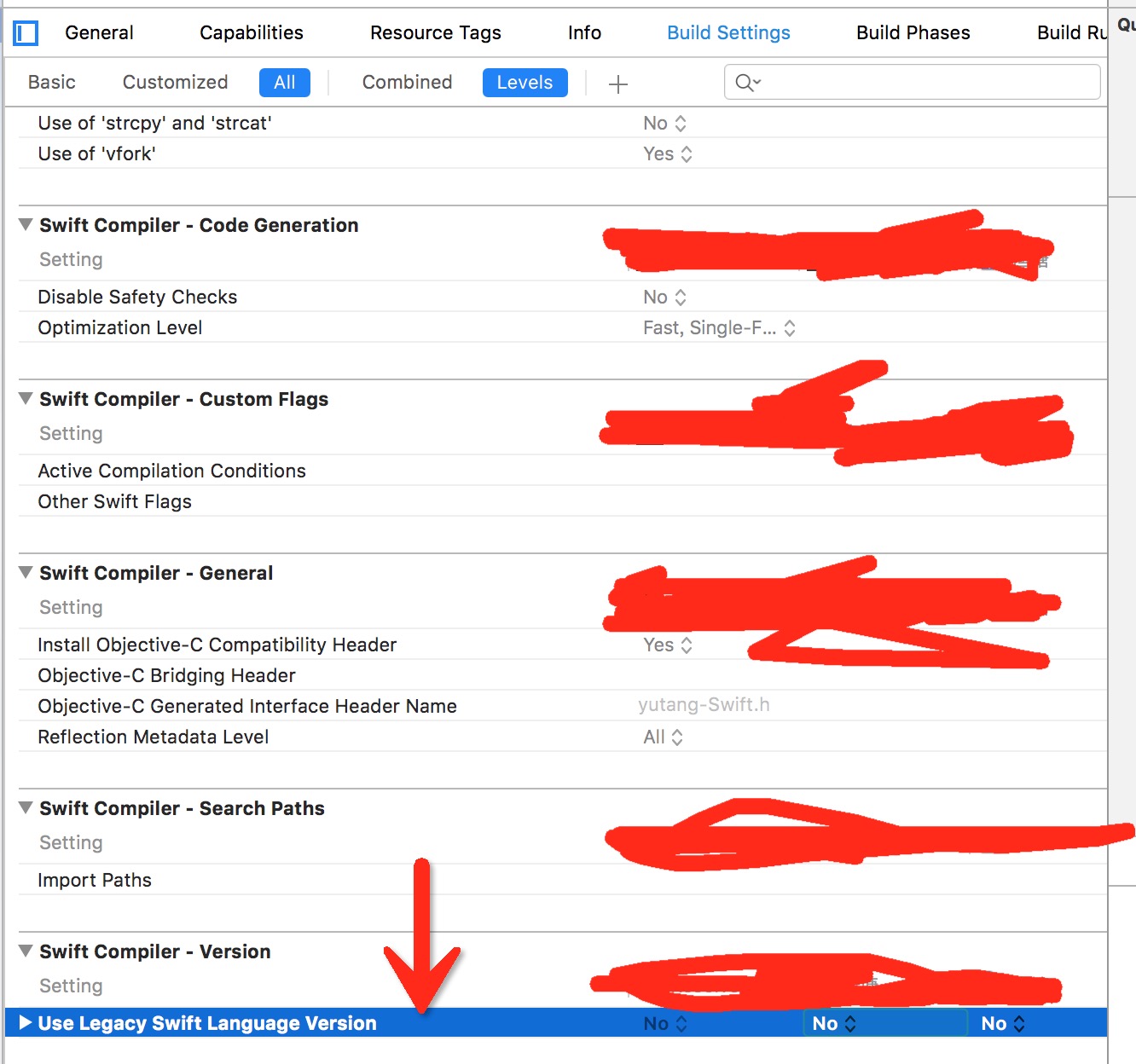Open Use of 'vfork' Yes popup

pyautogui.click(x=668, y=153)
